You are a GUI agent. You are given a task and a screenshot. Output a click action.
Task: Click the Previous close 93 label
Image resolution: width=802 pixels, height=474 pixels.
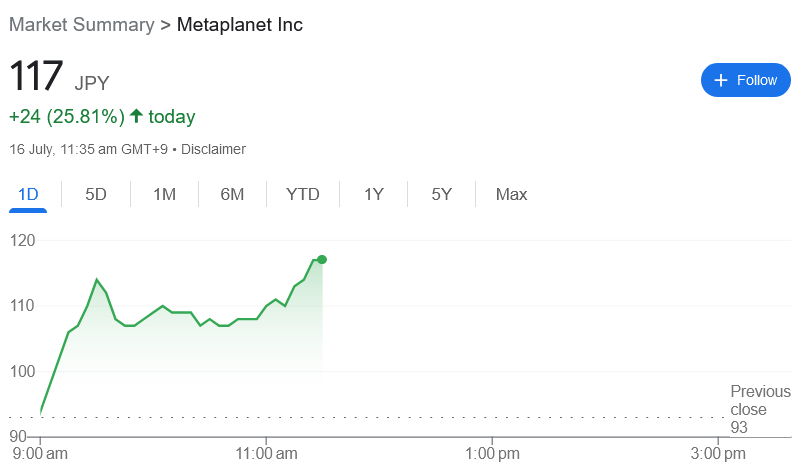pyautogui.click(x=759, y=409)
